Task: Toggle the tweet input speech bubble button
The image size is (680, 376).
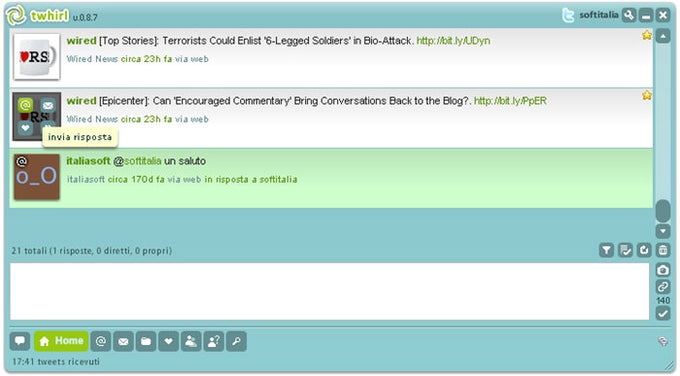Action: point(20,341)
